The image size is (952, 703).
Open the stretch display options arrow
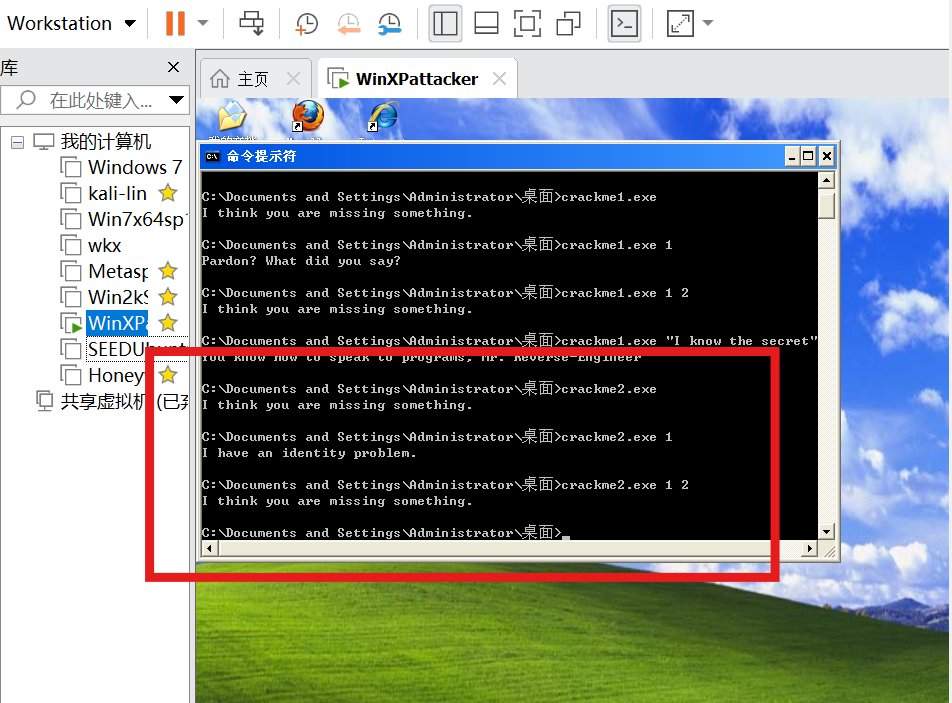(707, 24)
